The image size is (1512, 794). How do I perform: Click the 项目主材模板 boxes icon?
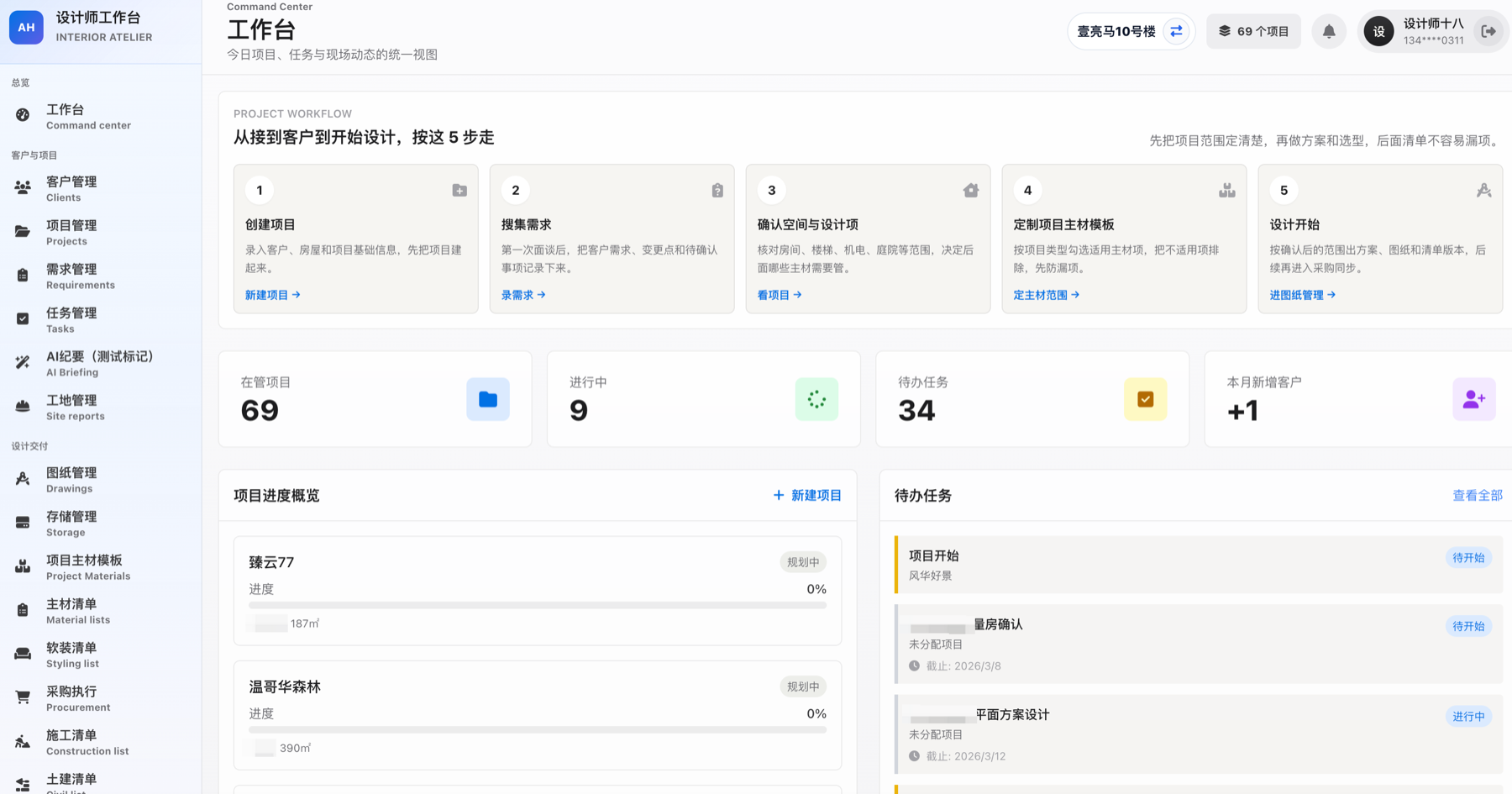pyautogui.click(x=23, y=566)
